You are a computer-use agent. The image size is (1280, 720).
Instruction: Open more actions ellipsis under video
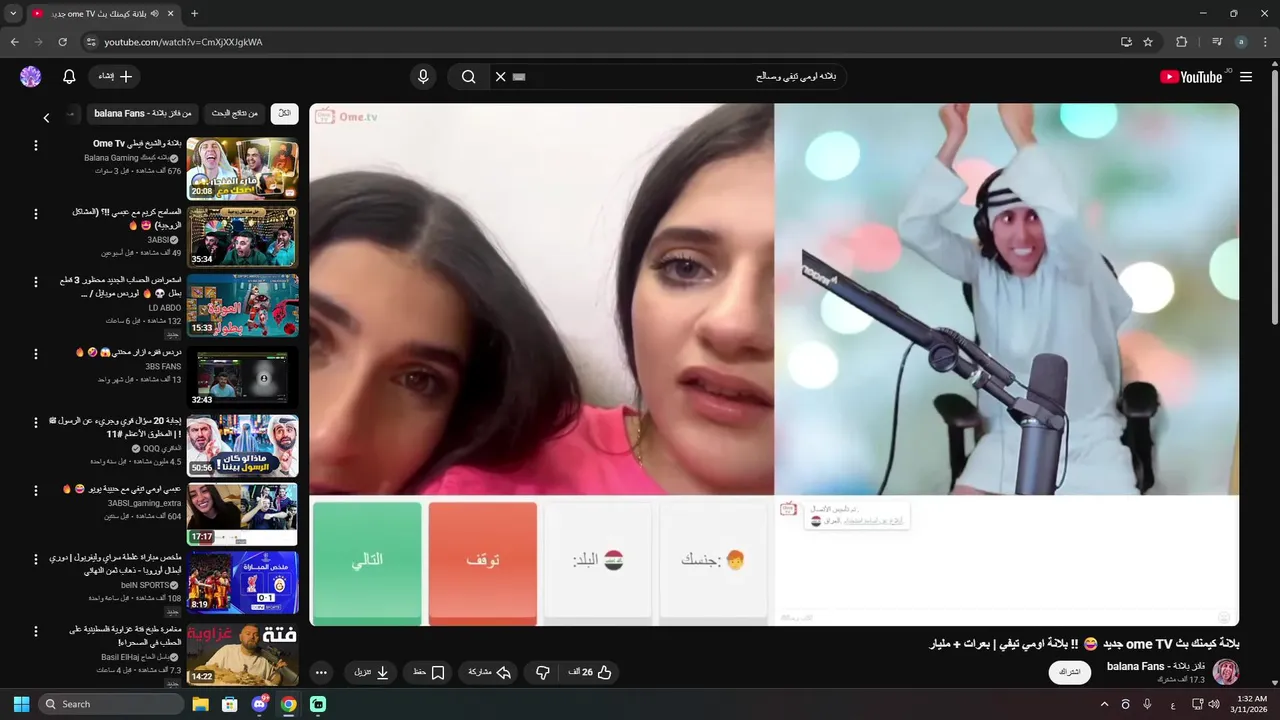(321, 673)
